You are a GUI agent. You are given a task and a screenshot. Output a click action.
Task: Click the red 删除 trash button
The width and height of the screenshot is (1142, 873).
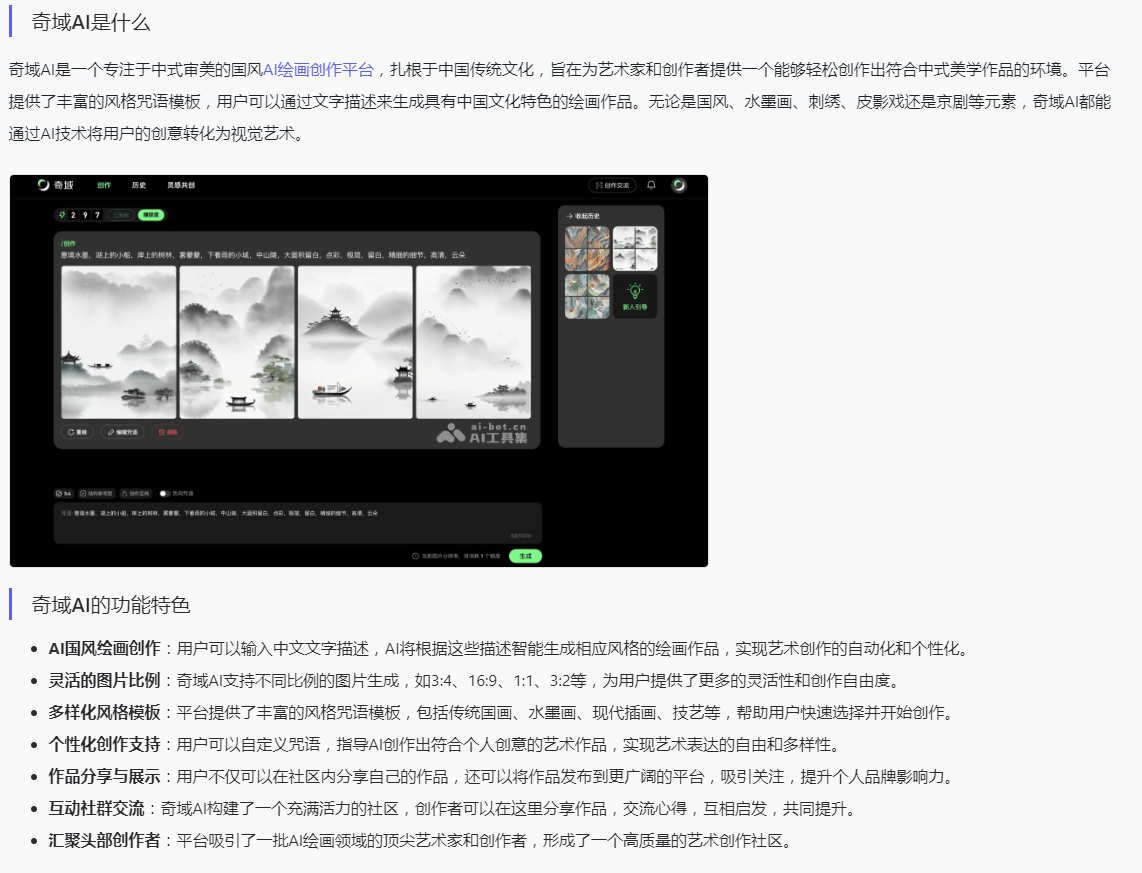[168, 432]
